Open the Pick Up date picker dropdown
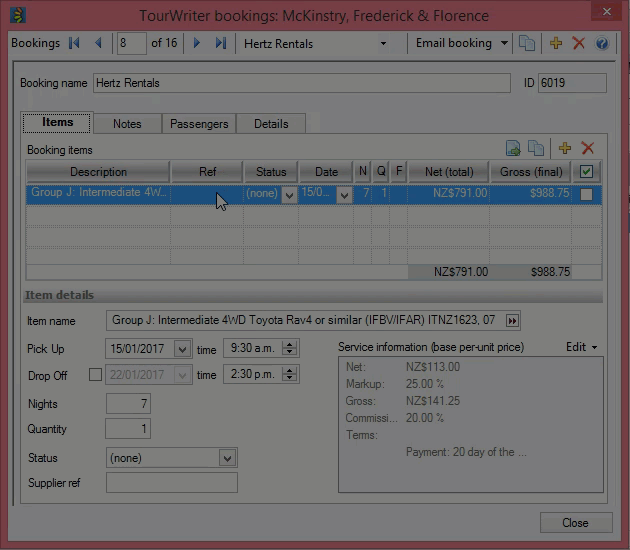Viewport: 630px width, 550px height. click(181, 349)
